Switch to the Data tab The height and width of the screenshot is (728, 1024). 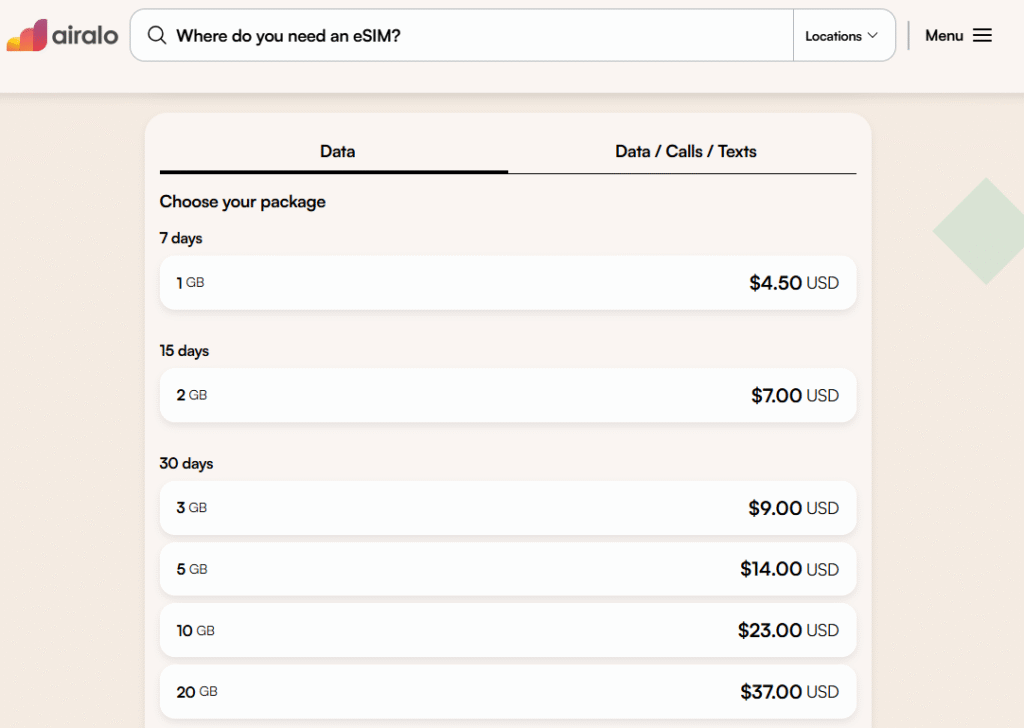tap(337, 152)
